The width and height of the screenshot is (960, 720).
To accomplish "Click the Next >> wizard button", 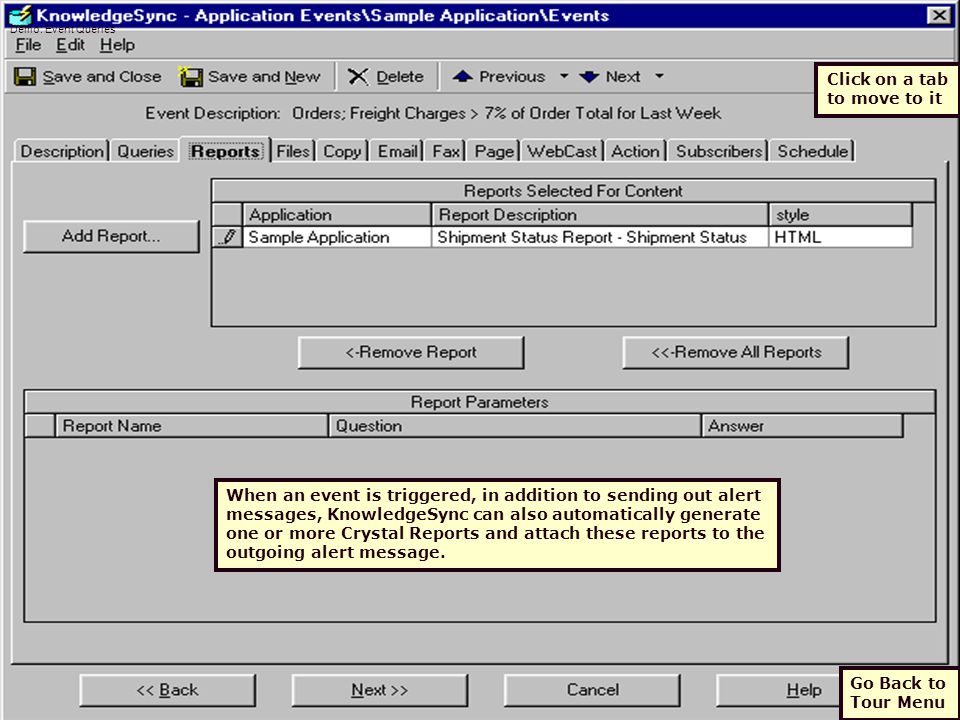I will pyautogui.click(x=380, y=691).
